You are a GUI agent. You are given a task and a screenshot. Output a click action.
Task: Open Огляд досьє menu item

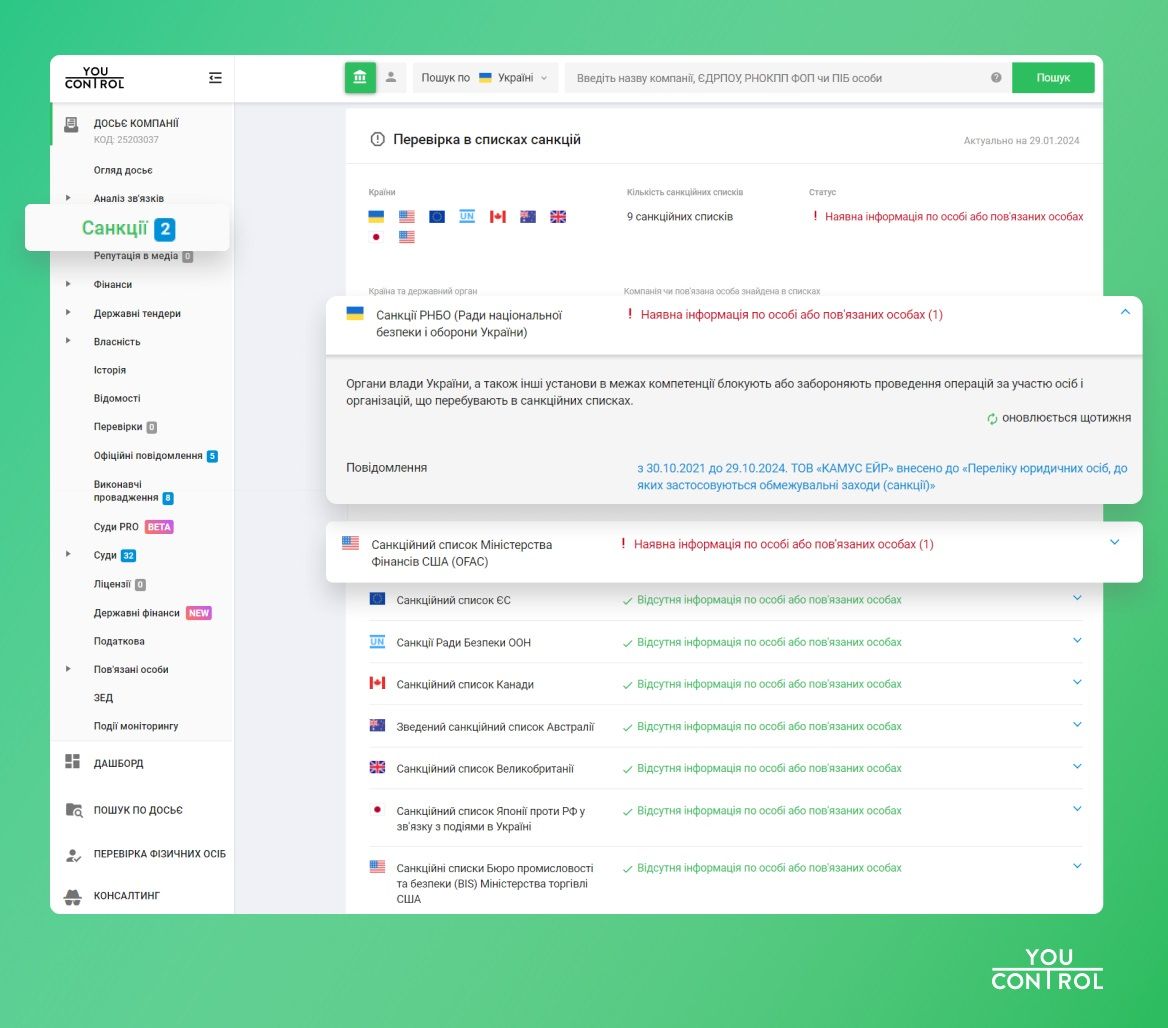coord(123,170)
